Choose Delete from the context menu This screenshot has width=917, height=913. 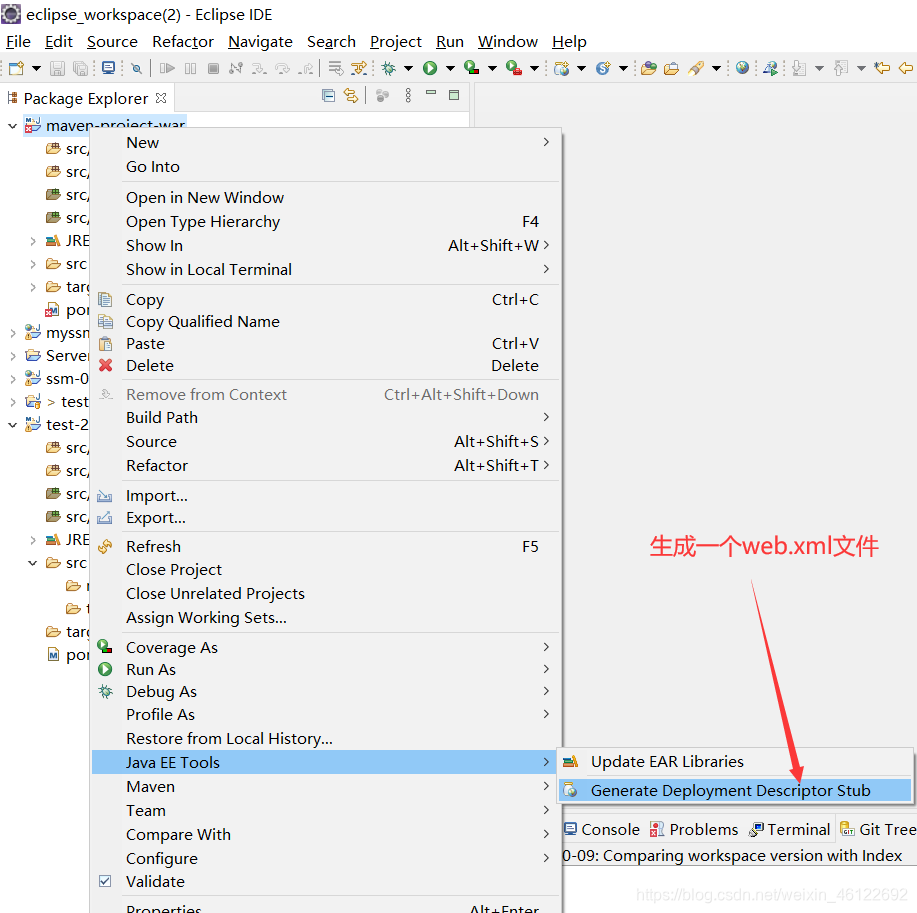pos(325,366)
